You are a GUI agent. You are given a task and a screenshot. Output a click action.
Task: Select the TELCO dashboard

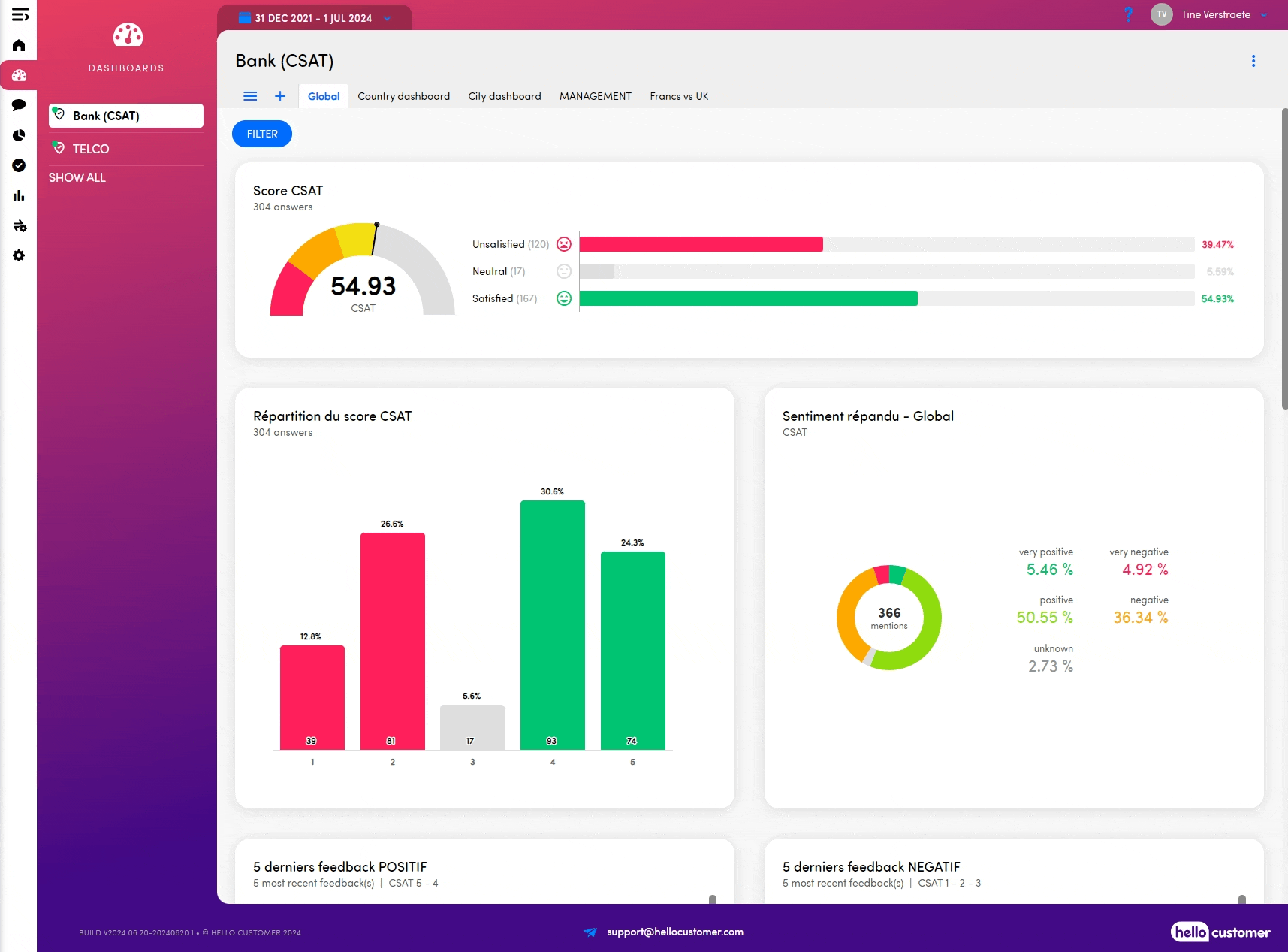coord(91,149)
